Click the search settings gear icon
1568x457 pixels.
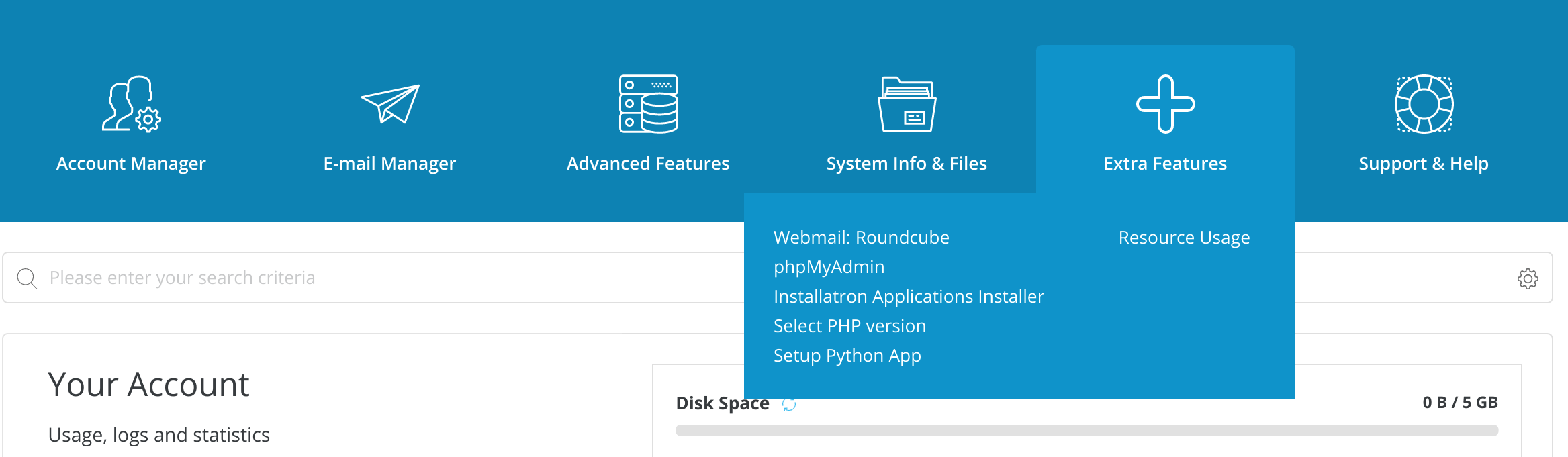[1528, 278]
